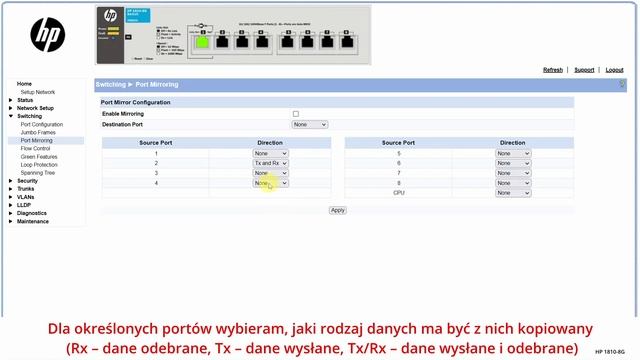The width and height of the screenshot is (640, 360).
Task: Click the port 3 jack on the switch diagram
Action: (242, 42)
